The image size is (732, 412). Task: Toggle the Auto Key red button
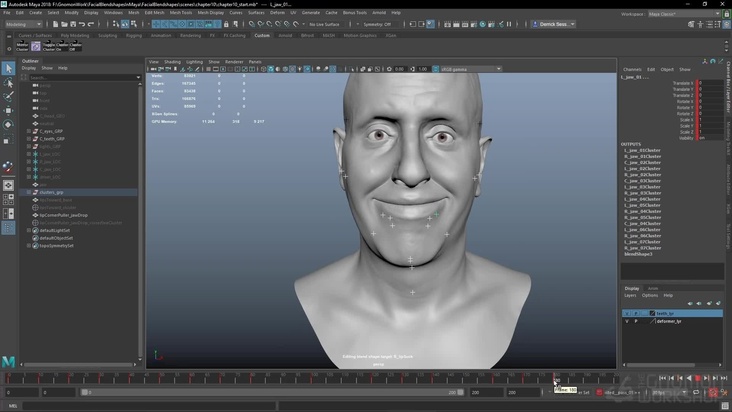click(x=713, y=392)
